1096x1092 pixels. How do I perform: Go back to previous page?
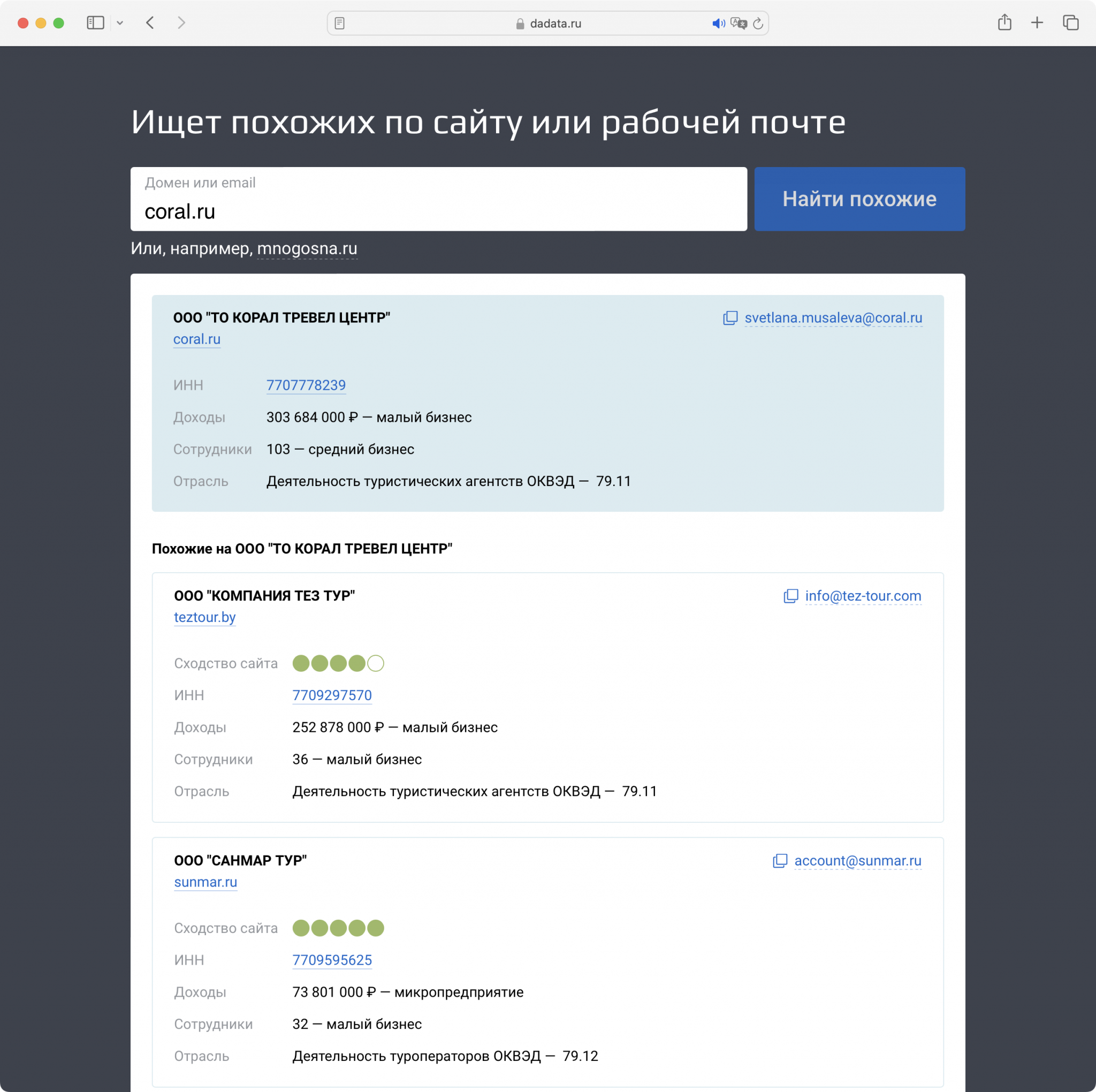(x=150, y=22)
